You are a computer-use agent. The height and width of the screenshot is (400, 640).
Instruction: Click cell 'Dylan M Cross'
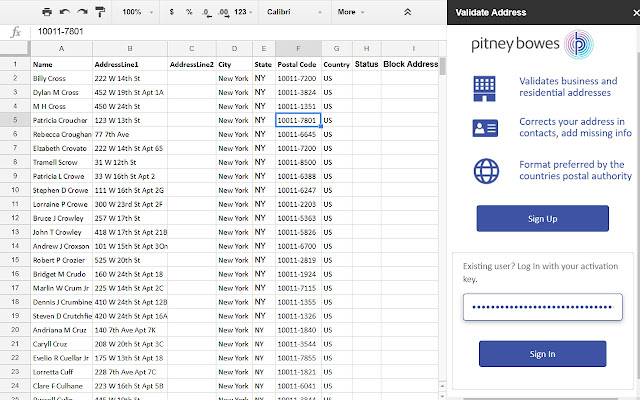[x=61, y=92]
